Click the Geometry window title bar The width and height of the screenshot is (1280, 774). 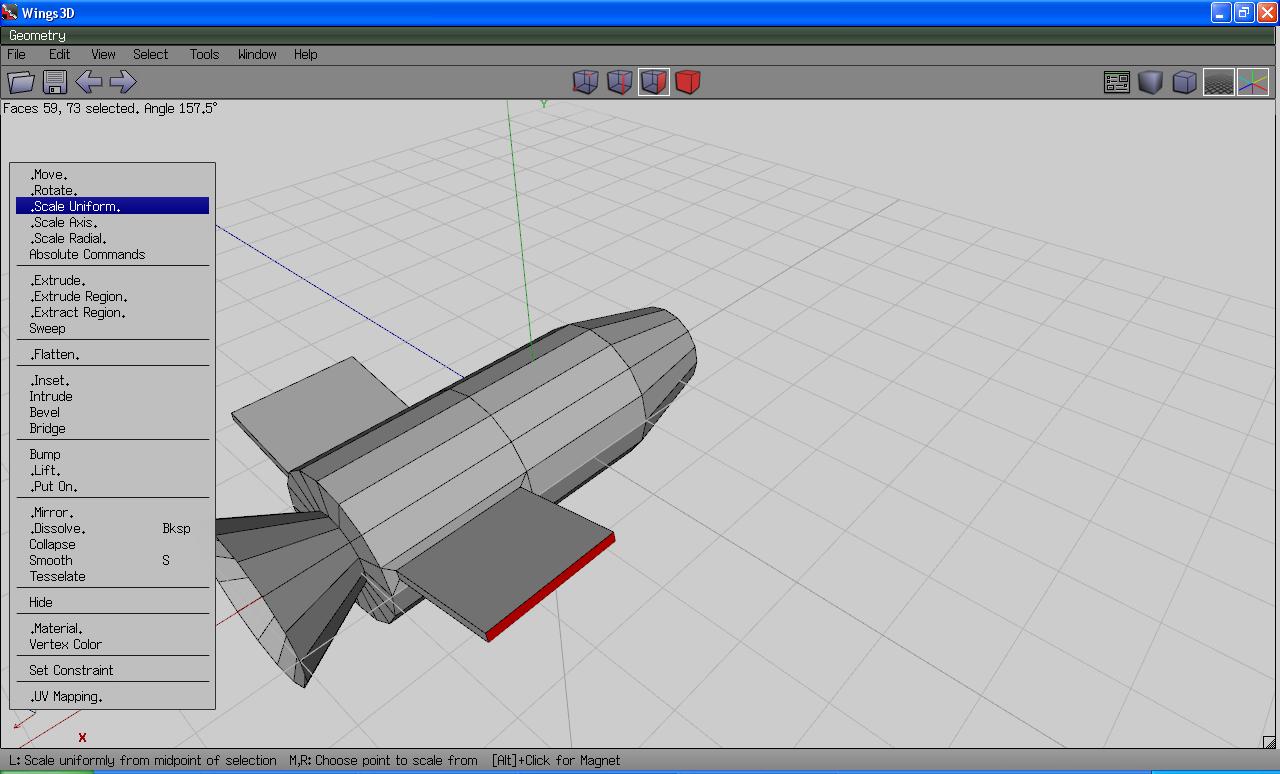(x=640, y=35)
